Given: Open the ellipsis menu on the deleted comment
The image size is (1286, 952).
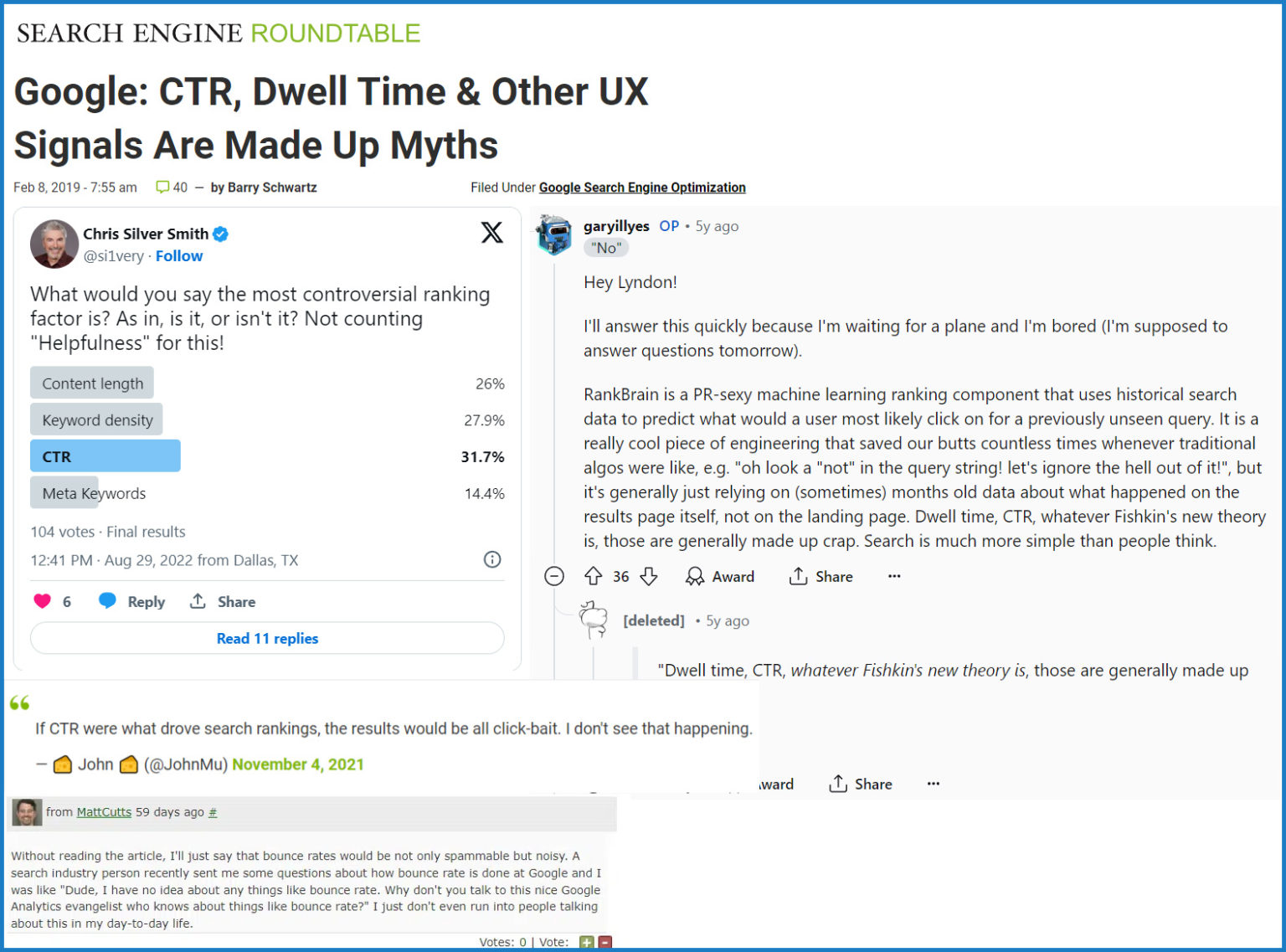Looking at the screenshot, I should point(933,784).
